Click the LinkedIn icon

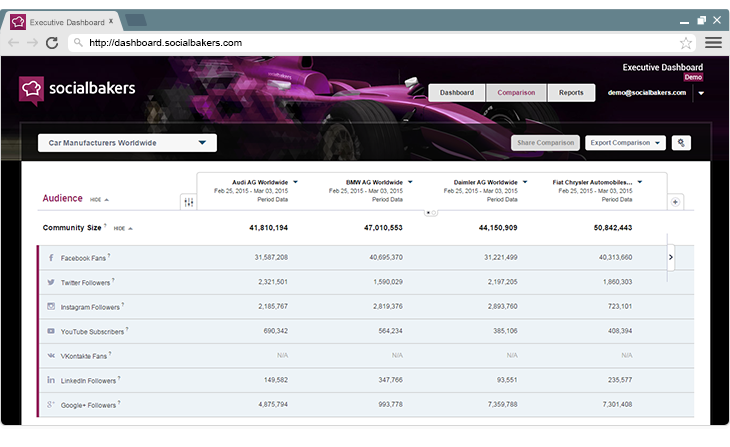[x=51, y=380]
